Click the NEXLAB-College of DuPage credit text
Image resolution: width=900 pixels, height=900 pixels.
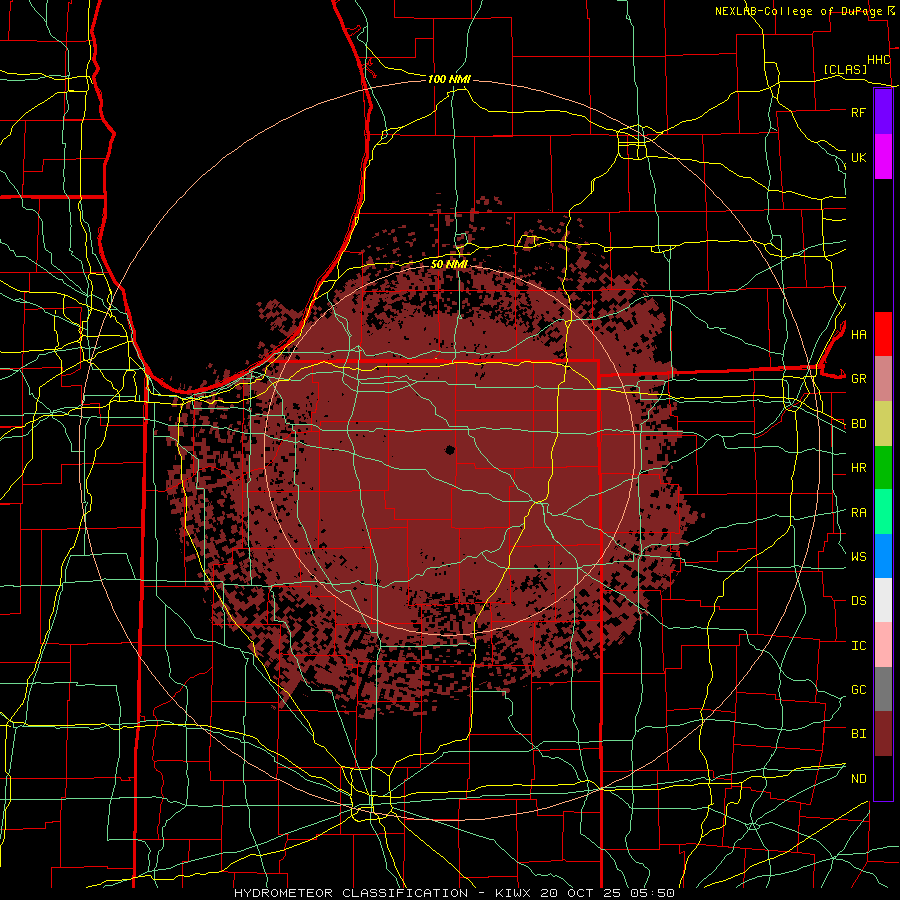point(801,11)
